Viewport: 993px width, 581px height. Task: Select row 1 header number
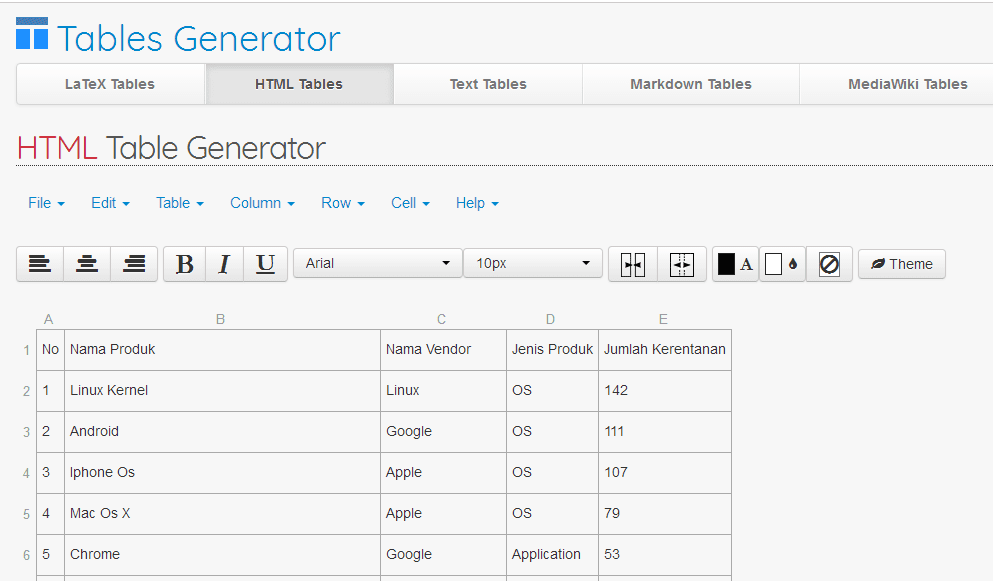(x=27, y=350)
